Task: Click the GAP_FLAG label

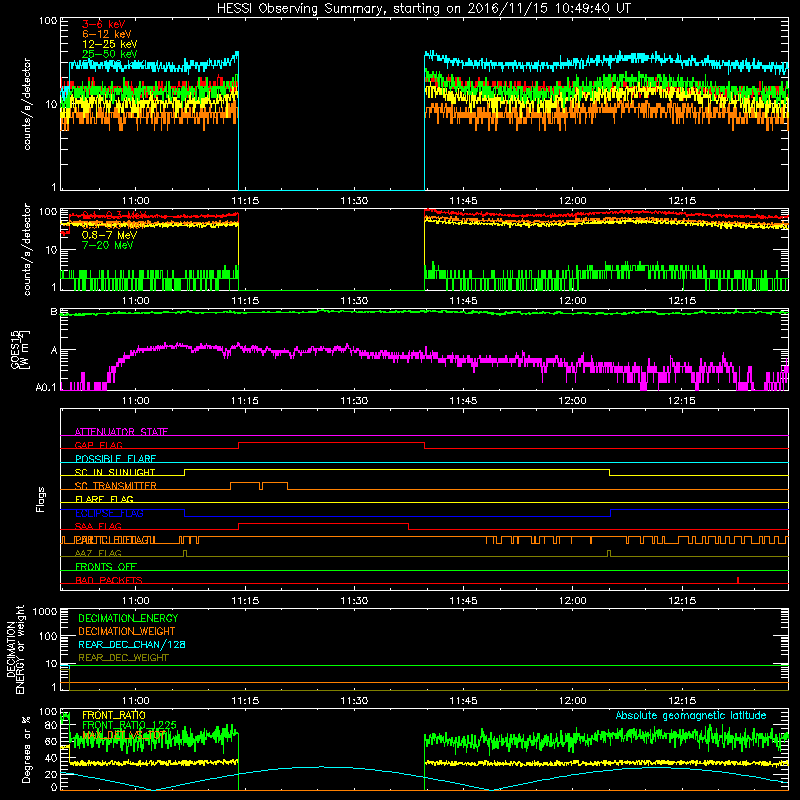Action: click(98, 445)
